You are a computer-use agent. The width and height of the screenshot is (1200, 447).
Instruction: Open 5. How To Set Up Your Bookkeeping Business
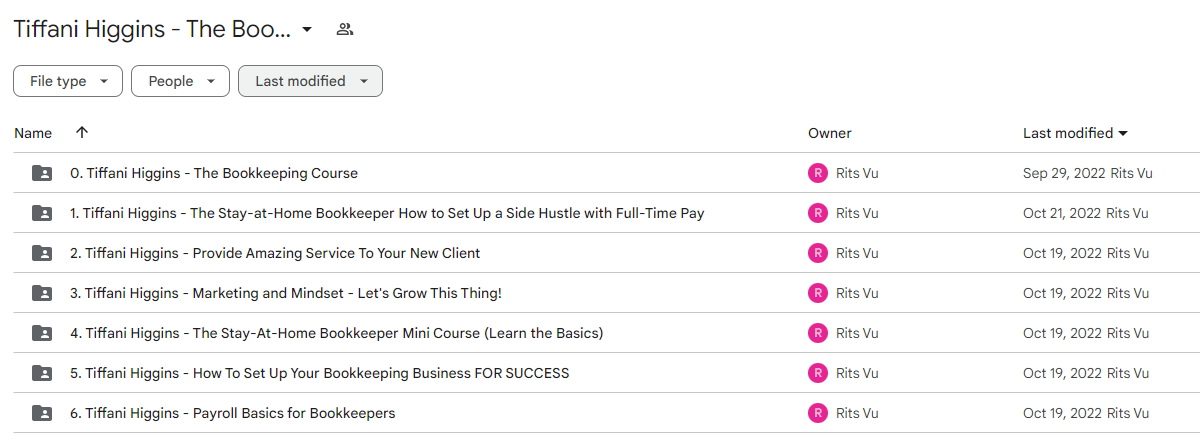click(319, 373)
